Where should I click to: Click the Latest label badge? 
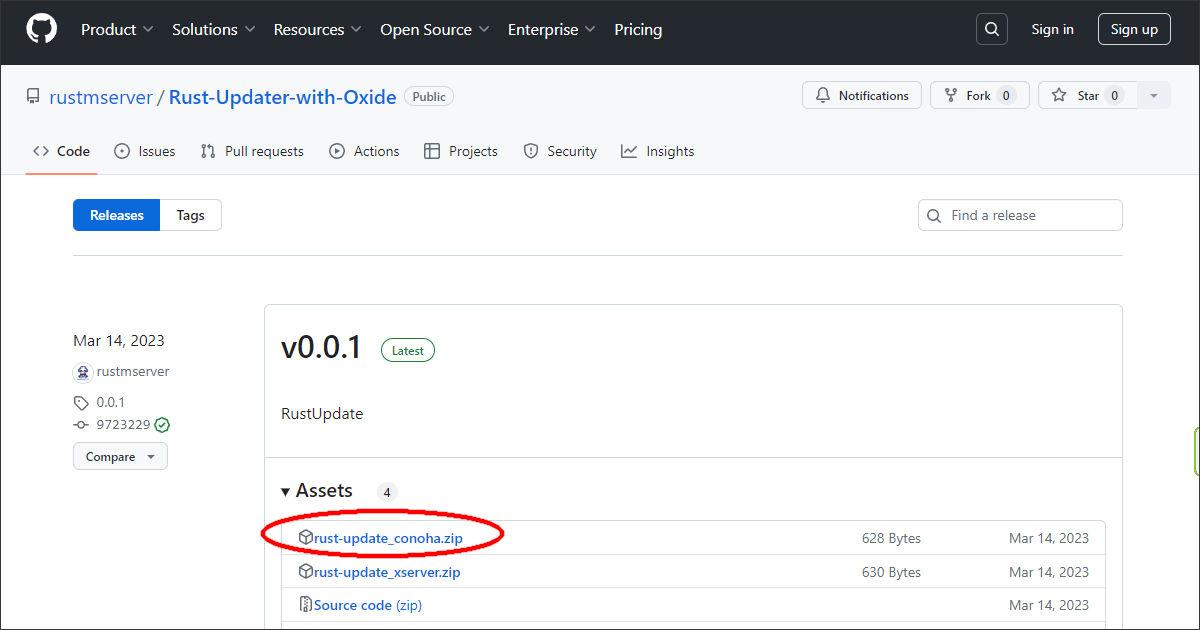(x=408, y=350)
